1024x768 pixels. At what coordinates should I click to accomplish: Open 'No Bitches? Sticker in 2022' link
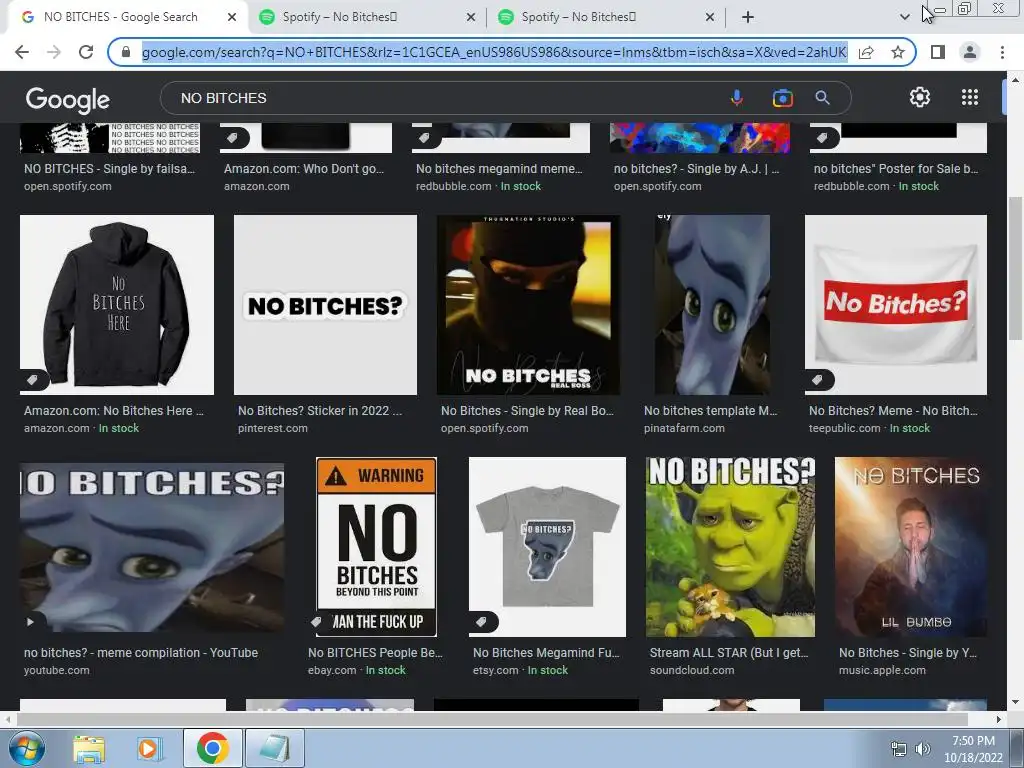tap(320, 411)
